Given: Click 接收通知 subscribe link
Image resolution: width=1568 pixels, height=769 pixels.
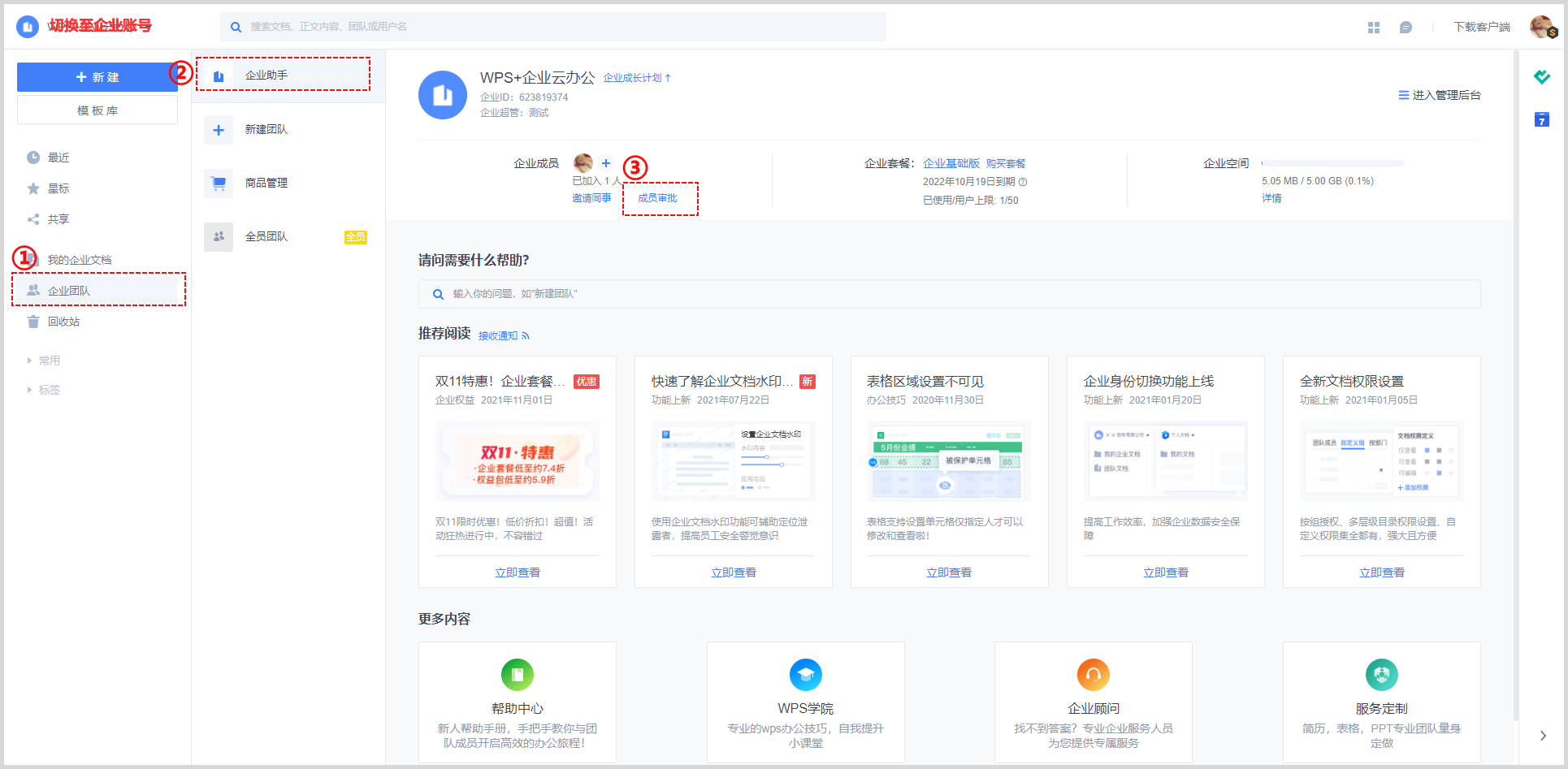Looking at the screenshot, I should (x=504, y=335).
